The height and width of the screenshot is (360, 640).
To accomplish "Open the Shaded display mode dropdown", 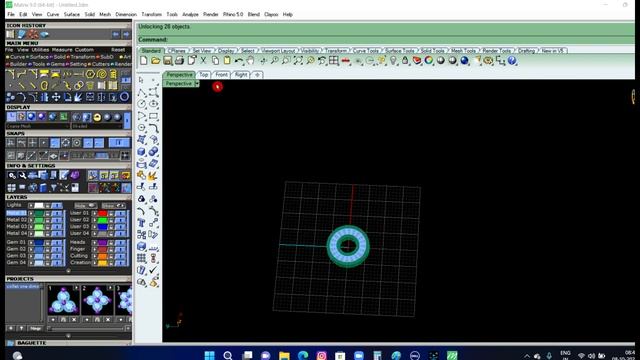I will click(97, 126).
